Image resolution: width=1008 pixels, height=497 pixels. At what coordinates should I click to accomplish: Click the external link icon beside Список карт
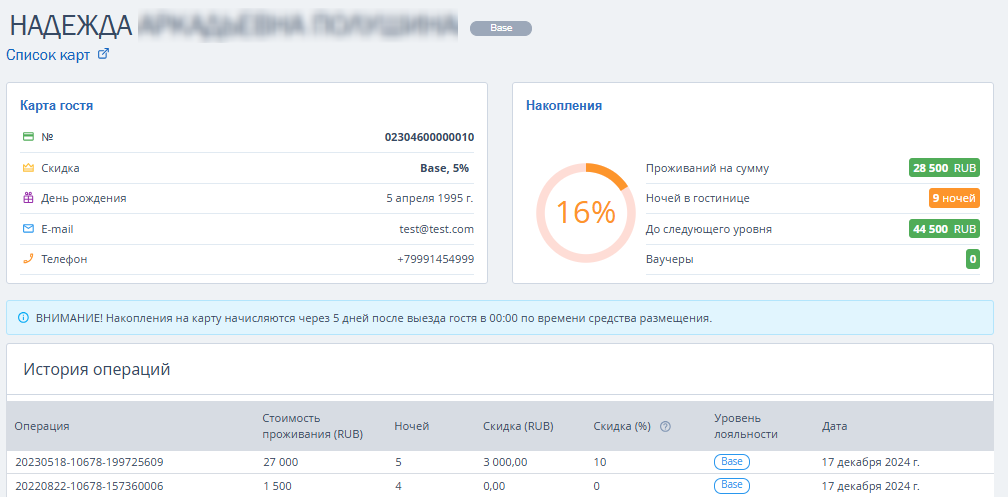point(103,55)
